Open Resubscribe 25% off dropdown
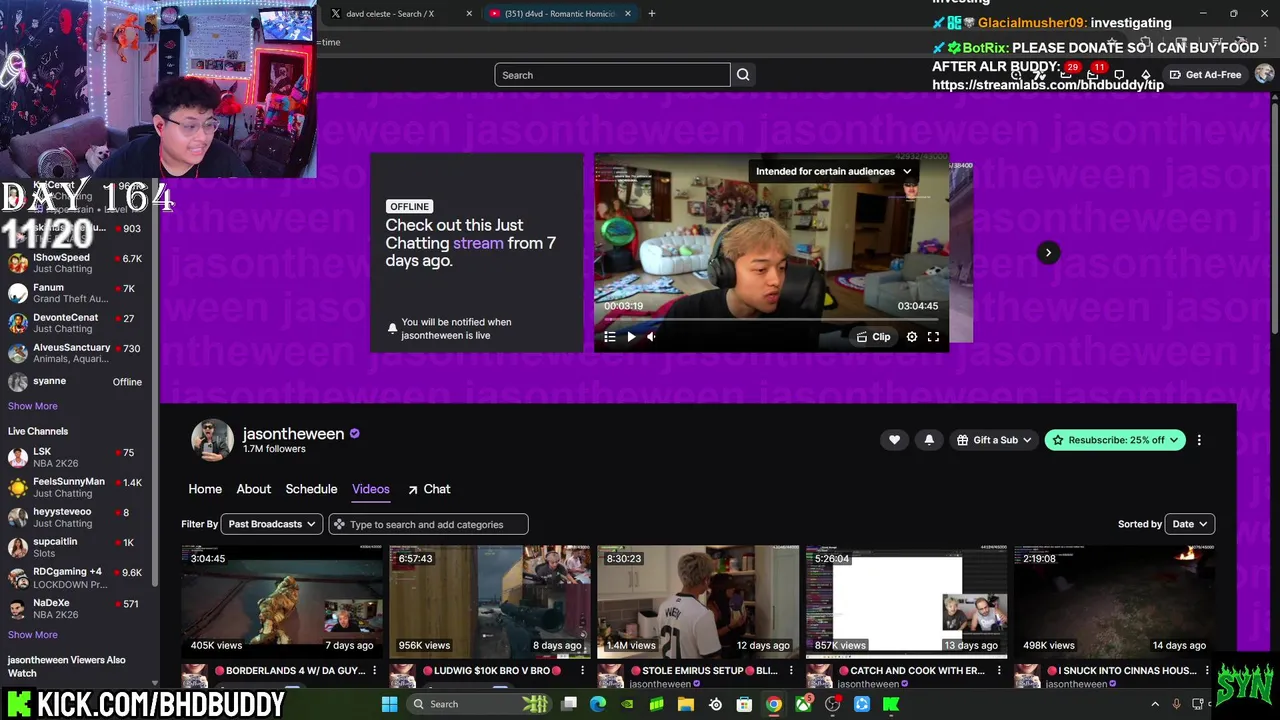The height and width of the screenshot is (720, 1280). (x=1115, y=440)
